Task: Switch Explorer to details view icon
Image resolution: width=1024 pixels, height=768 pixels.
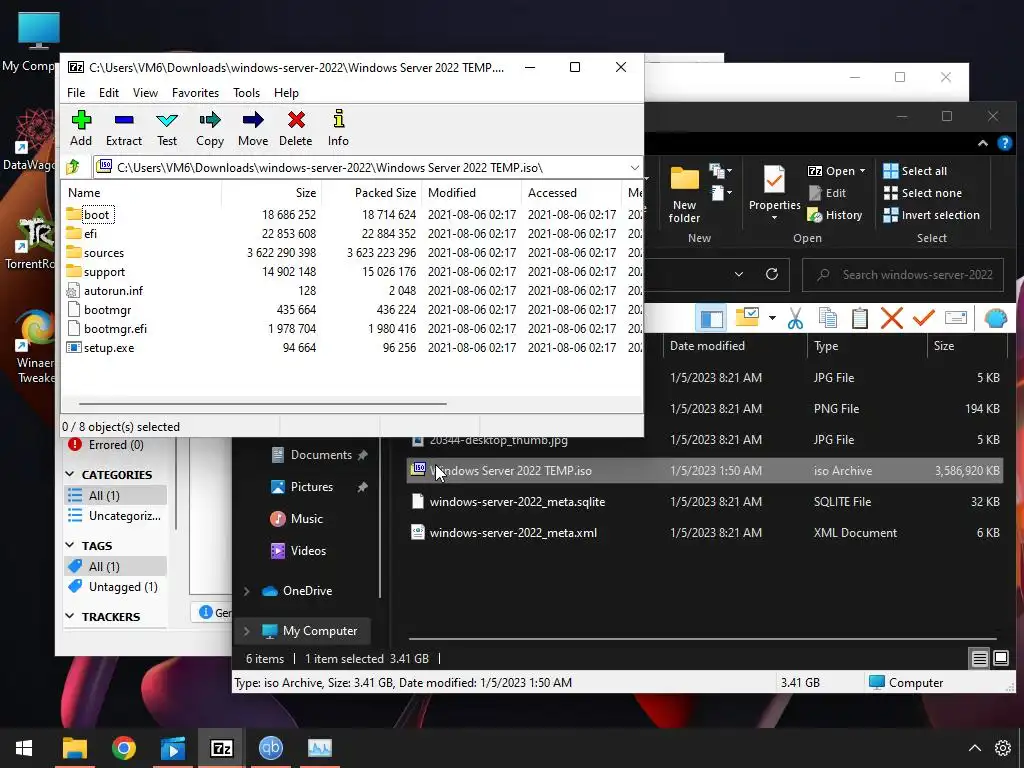Action: [x=979, y=658]
